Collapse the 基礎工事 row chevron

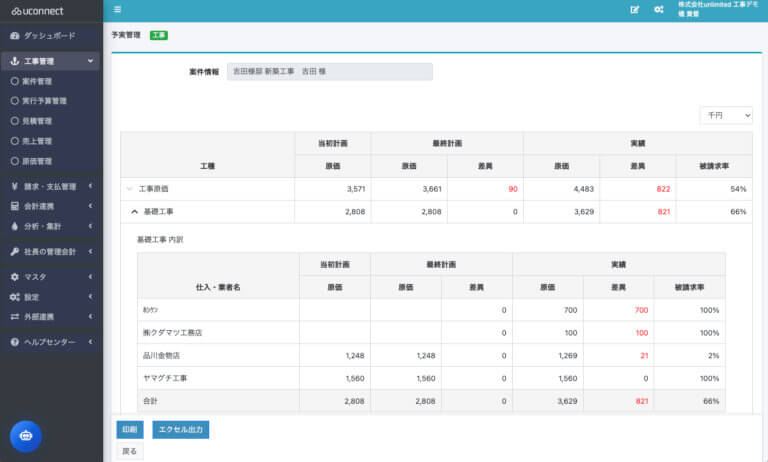pyautogui.click(x=134, y=212)
